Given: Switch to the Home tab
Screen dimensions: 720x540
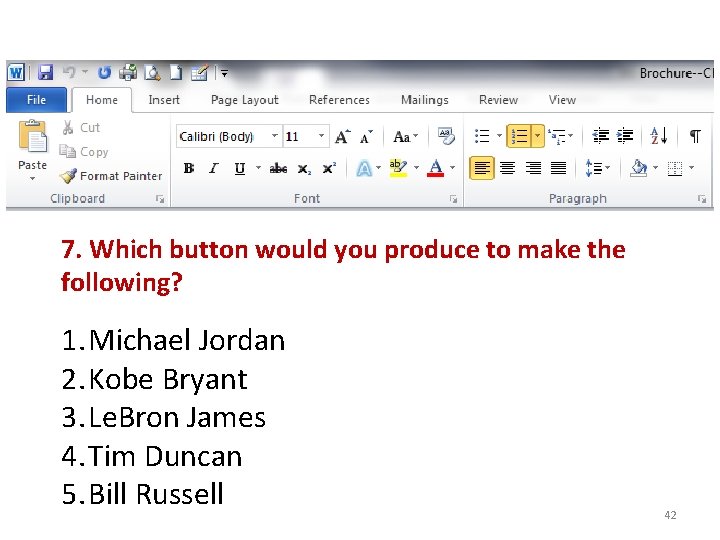Looking at the screenshot, I should pyautogui.click(x=102, y=100).
